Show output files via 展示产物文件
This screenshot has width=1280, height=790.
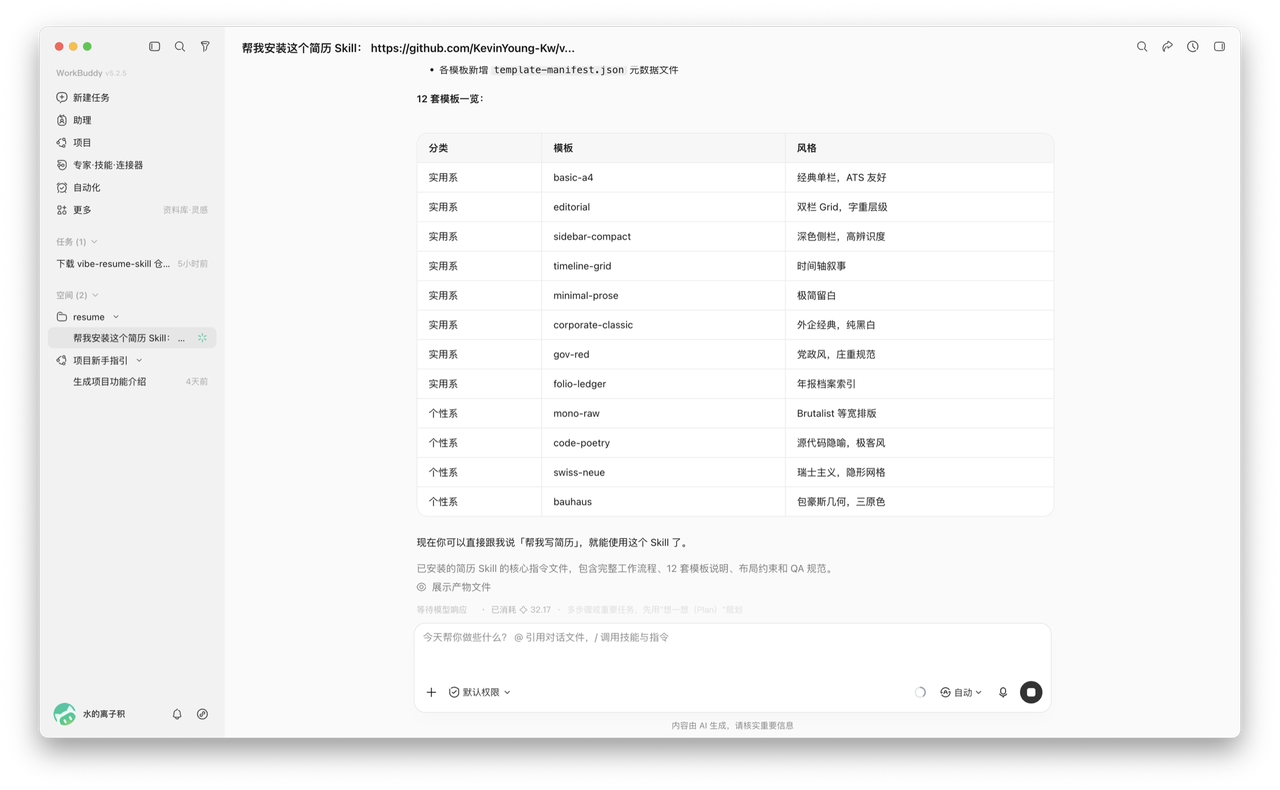click(x=454, y=587)
